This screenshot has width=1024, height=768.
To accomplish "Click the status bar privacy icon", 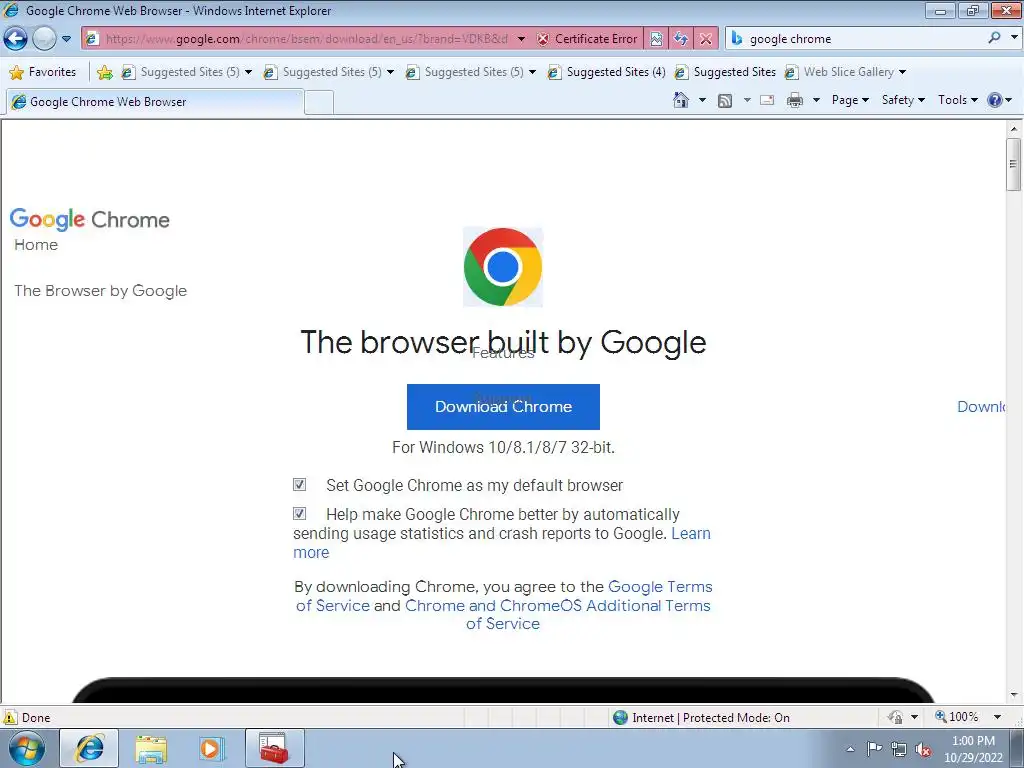I will tap(895, 717).
